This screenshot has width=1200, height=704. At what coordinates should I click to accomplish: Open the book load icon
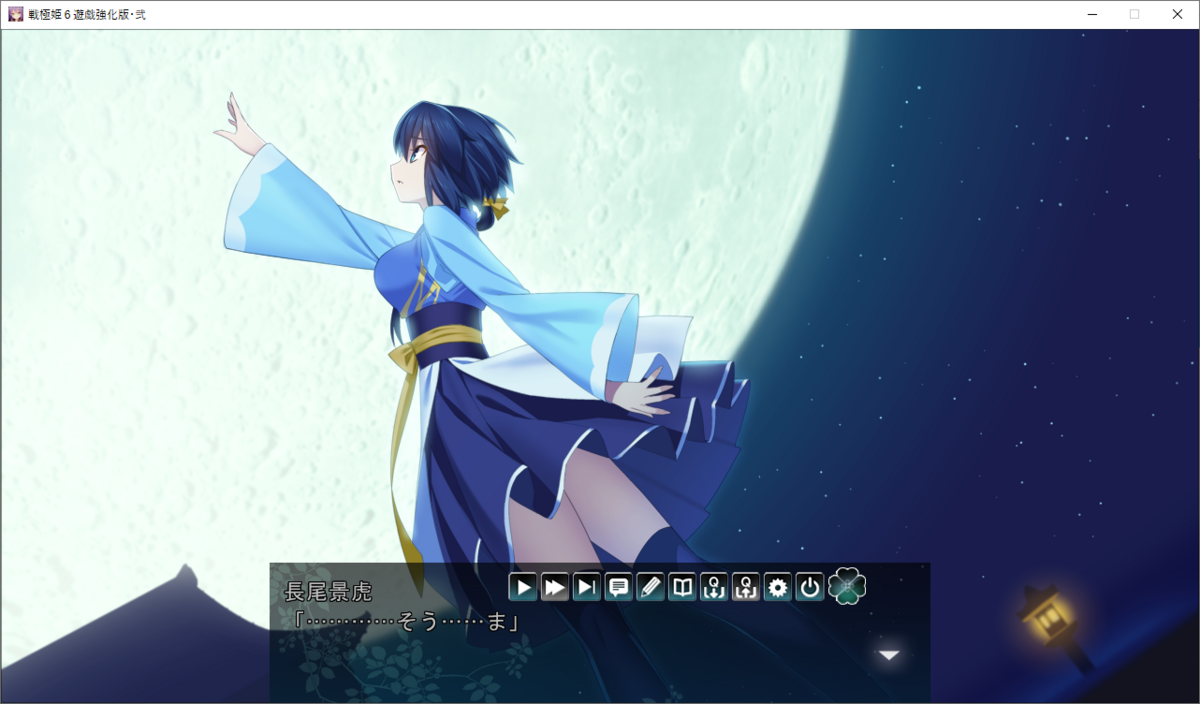[x=682, y=587]
